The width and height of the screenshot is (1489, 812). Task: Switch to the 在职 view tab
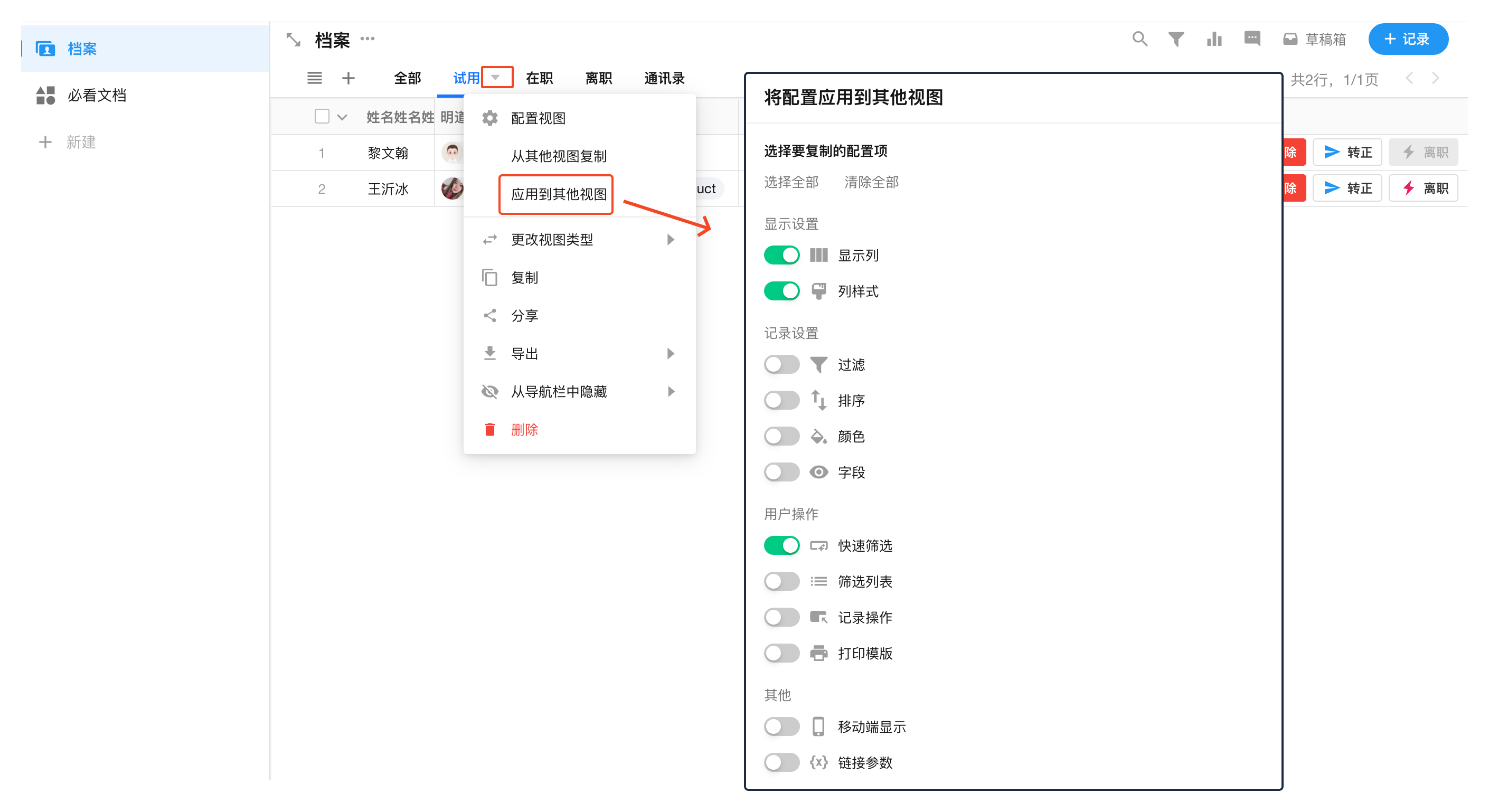(539, 78)
